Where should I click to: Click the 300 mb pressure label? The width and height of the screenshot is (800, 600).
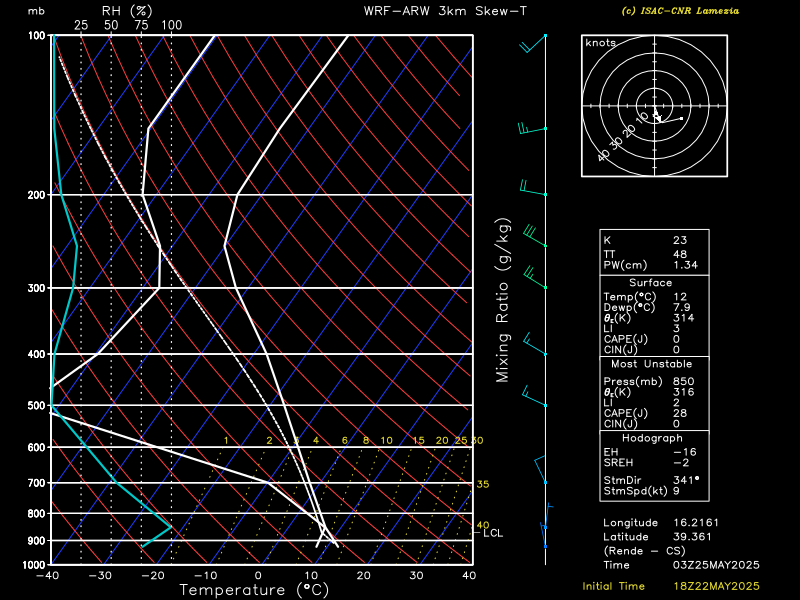coord(37,288)
